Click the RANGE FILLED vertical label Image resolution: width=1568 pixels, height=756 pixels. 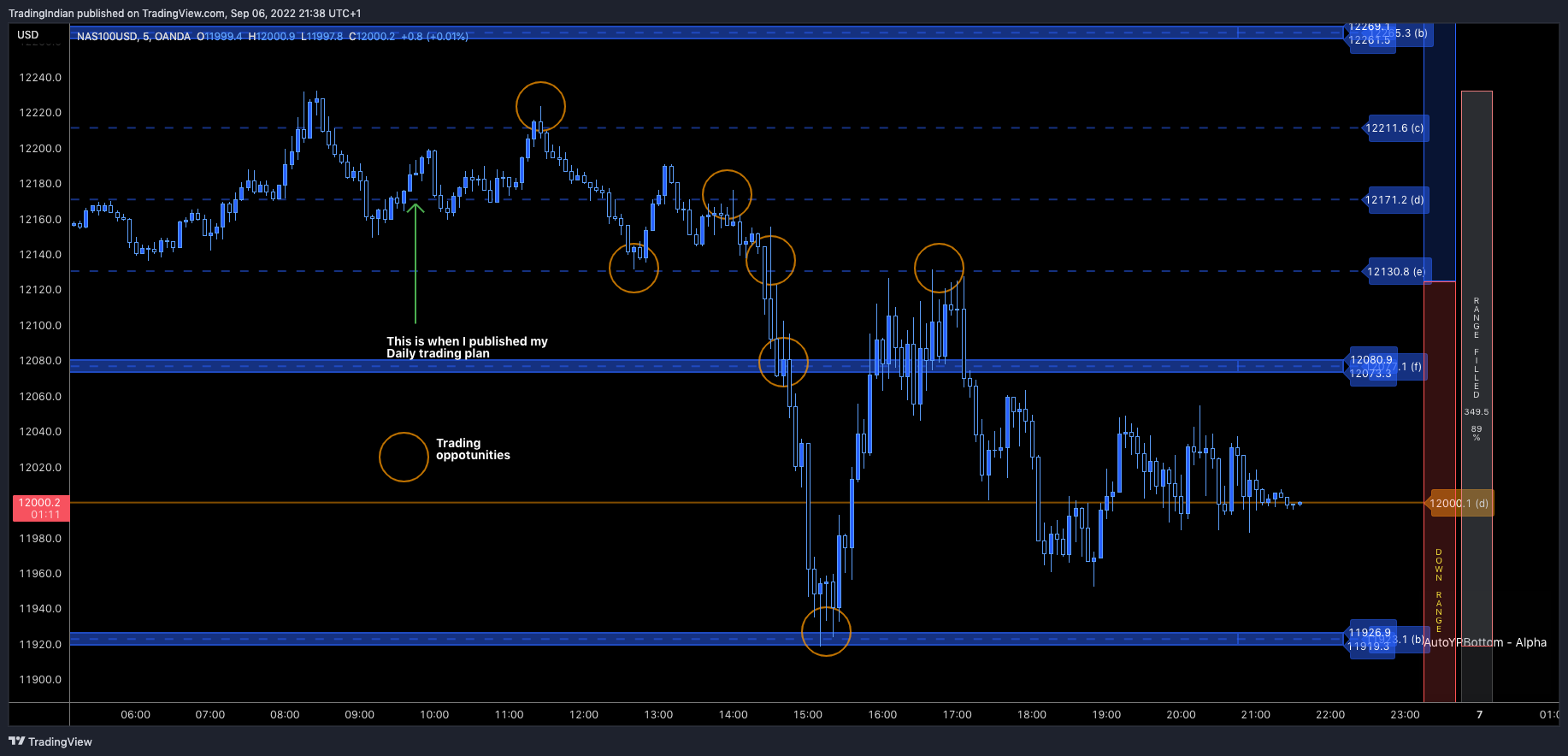click(x=1477, y=348)
